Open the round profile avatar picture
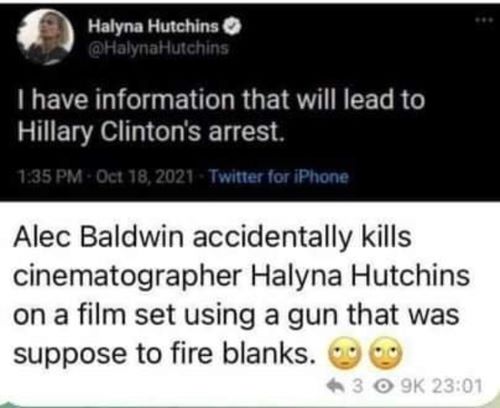This screenshot has width=500, height=408. pyautogui.click(x=46, y=36)
